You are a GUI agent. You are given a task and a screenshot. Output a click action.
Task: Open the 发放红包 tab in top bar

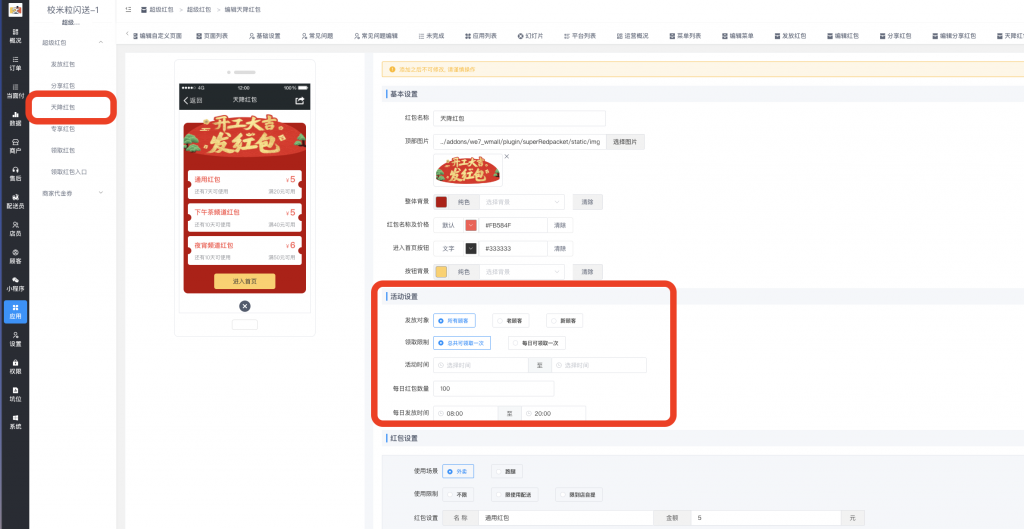790,36
